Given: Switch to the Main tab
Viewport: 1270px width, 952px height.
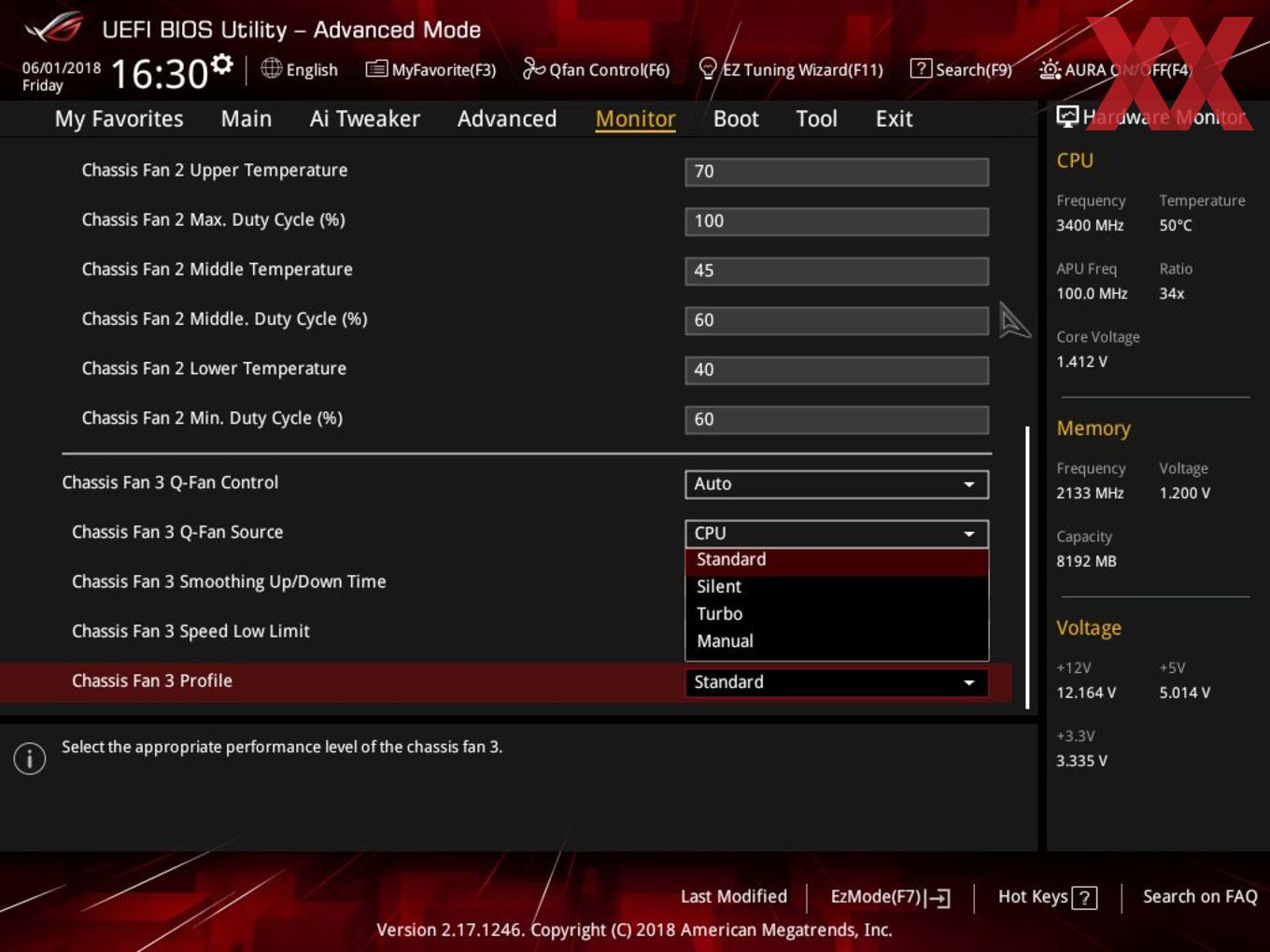Looking at the screenshot, I should pos(247,119).
